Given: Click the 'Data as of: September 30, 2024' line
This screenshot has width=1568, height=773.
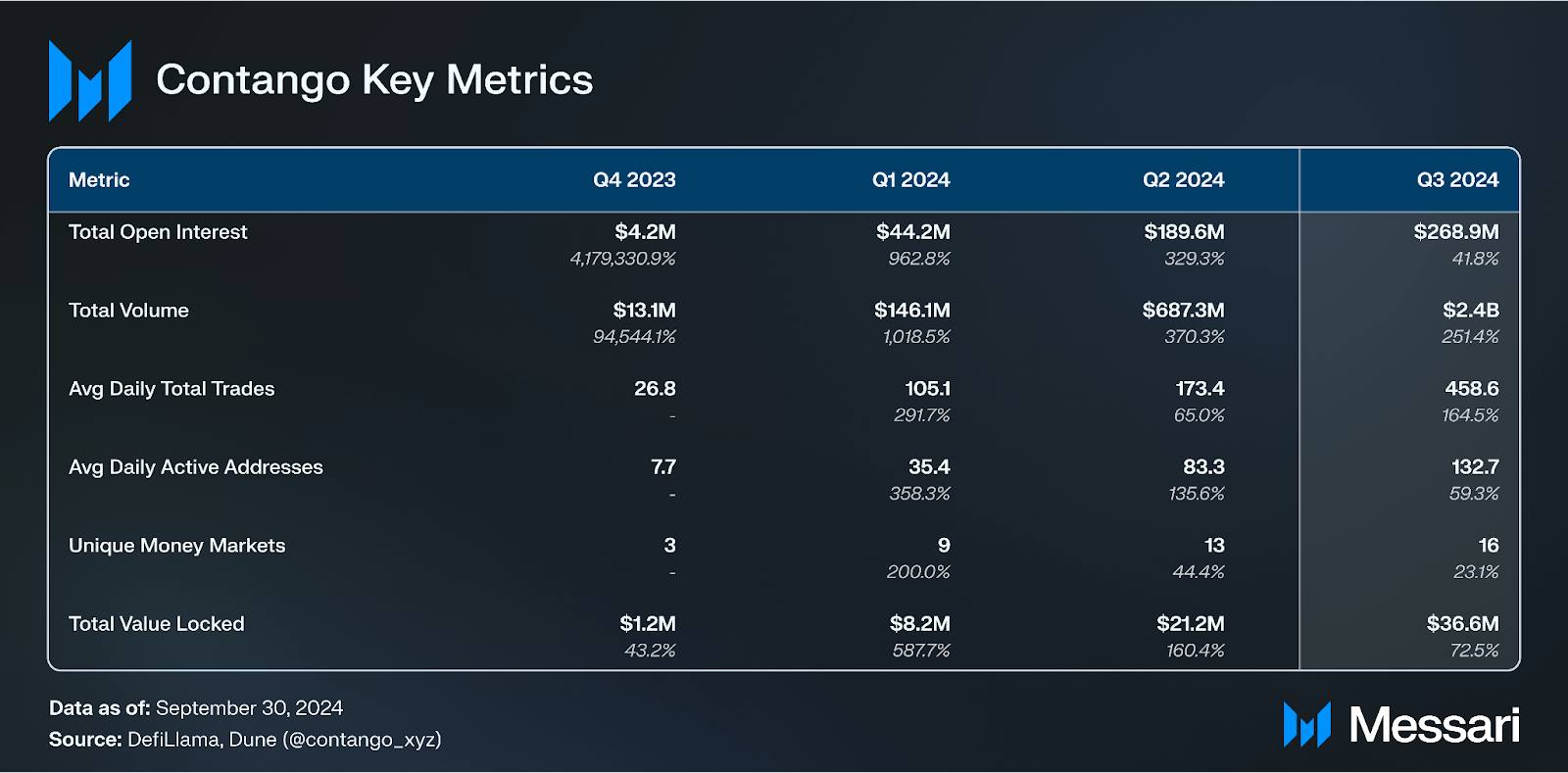Looking at the screenshot, I should 196,708.
